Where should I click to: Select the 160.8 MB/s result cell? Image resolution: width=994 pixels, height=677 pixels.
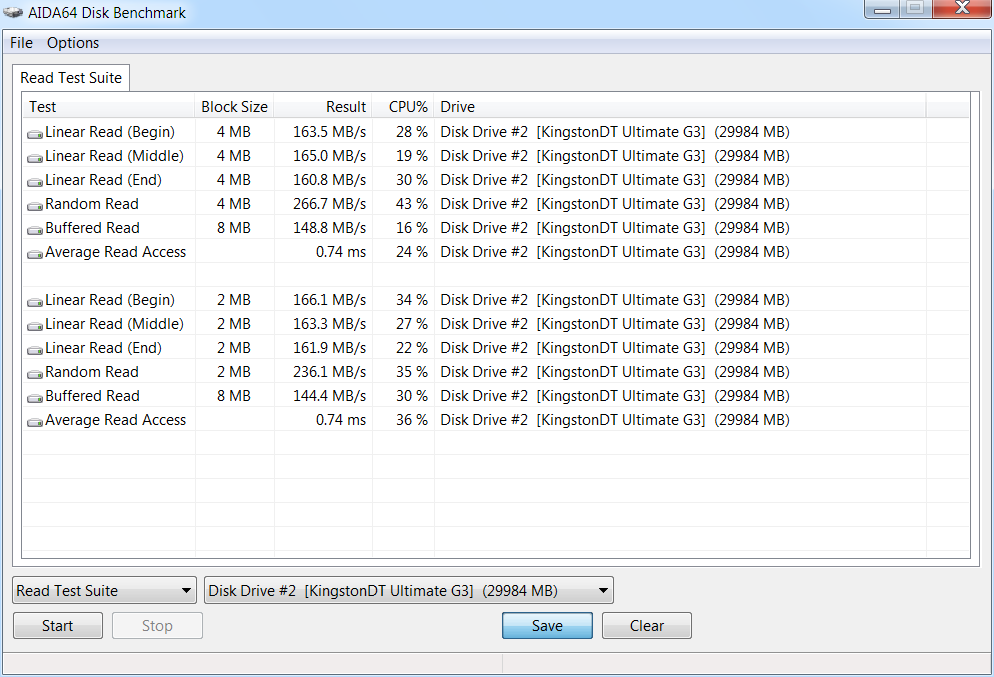pyautogui.click(x=329, y=180)
